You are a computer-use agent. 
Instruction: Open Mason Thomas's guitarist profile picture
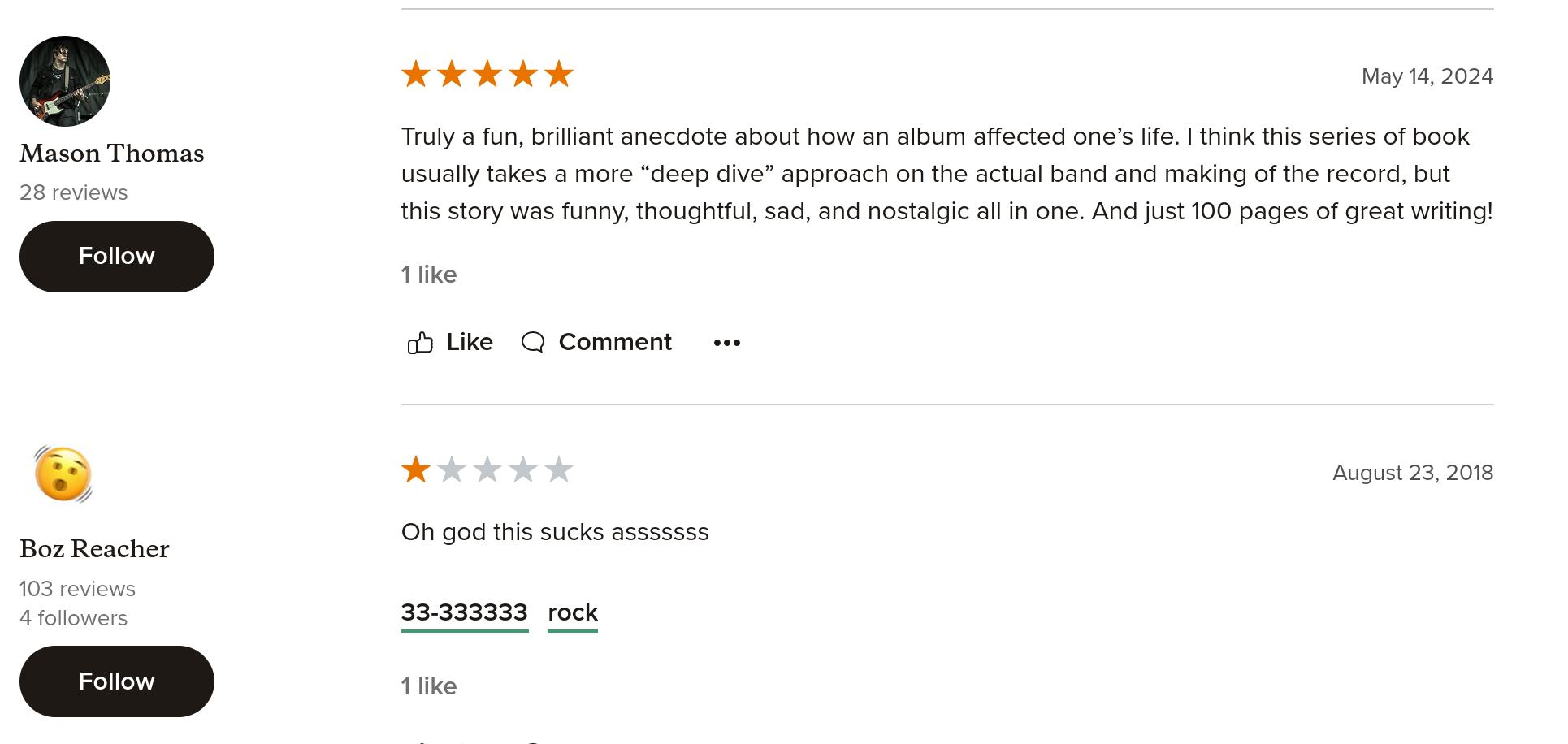pos(65,81)
